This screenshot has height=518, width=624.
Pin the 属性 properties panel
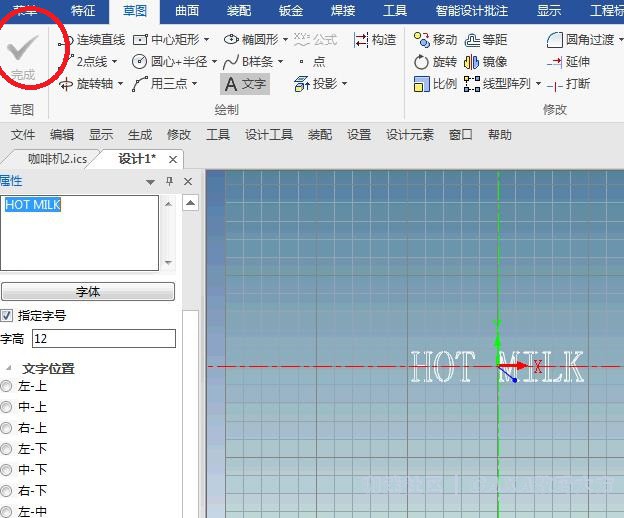[x=170, y=181]
